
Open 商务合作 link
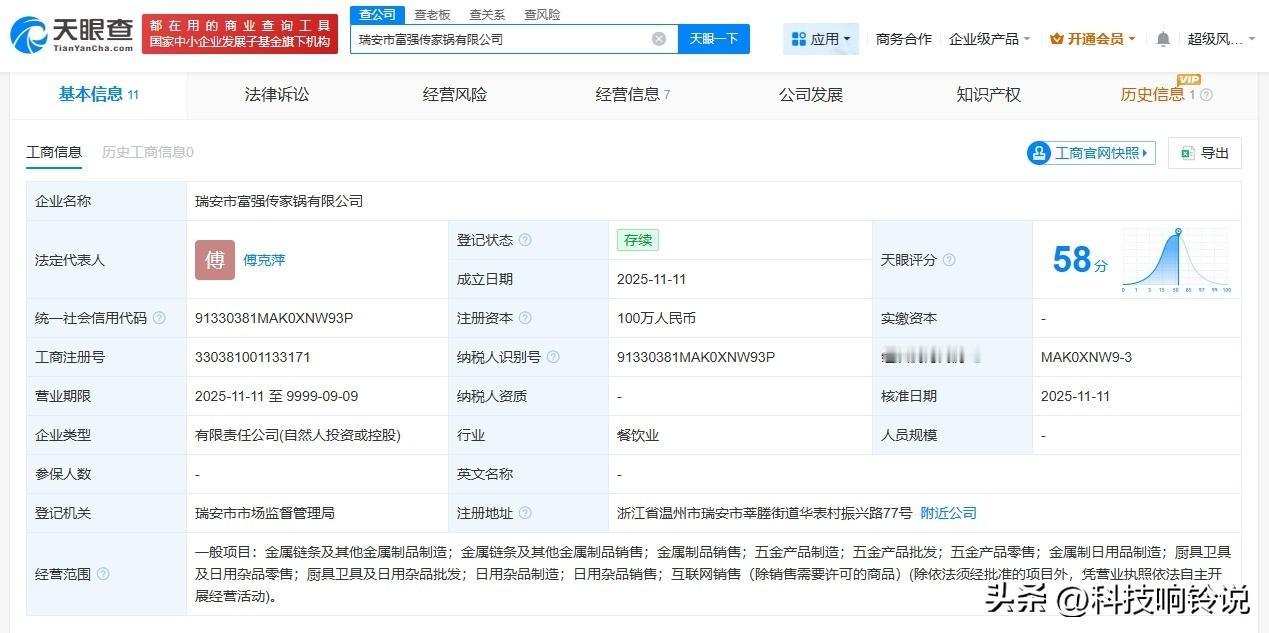[903, 39]
